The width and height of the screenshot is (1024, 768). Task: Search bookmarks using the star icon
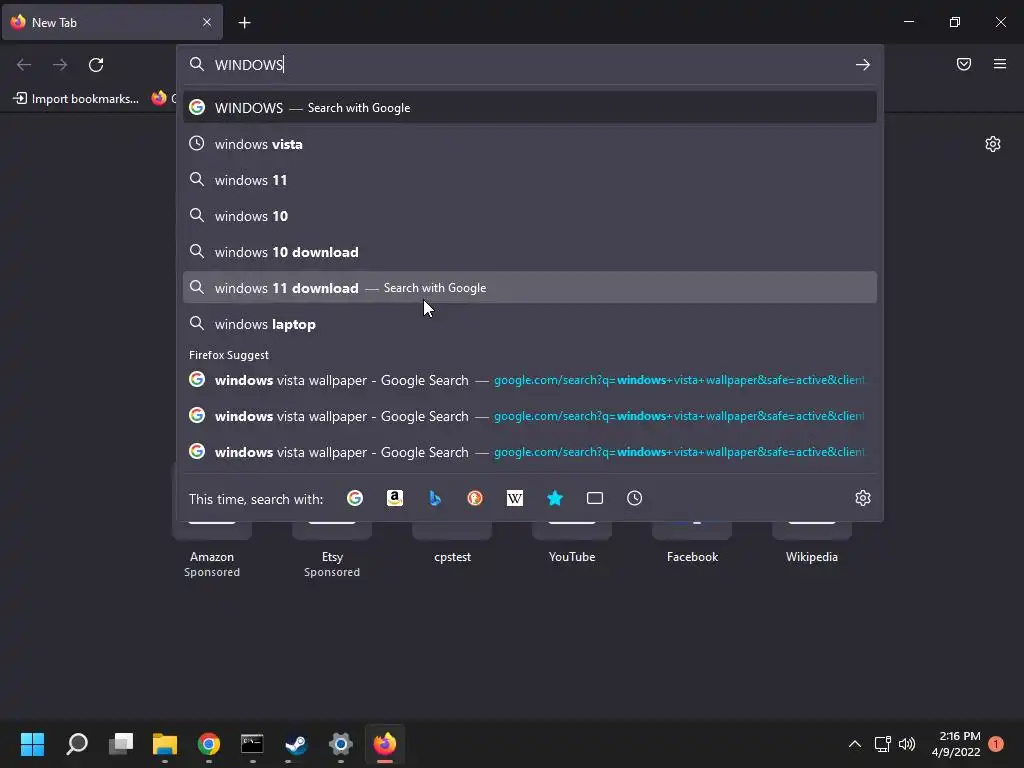pos(554,498)
